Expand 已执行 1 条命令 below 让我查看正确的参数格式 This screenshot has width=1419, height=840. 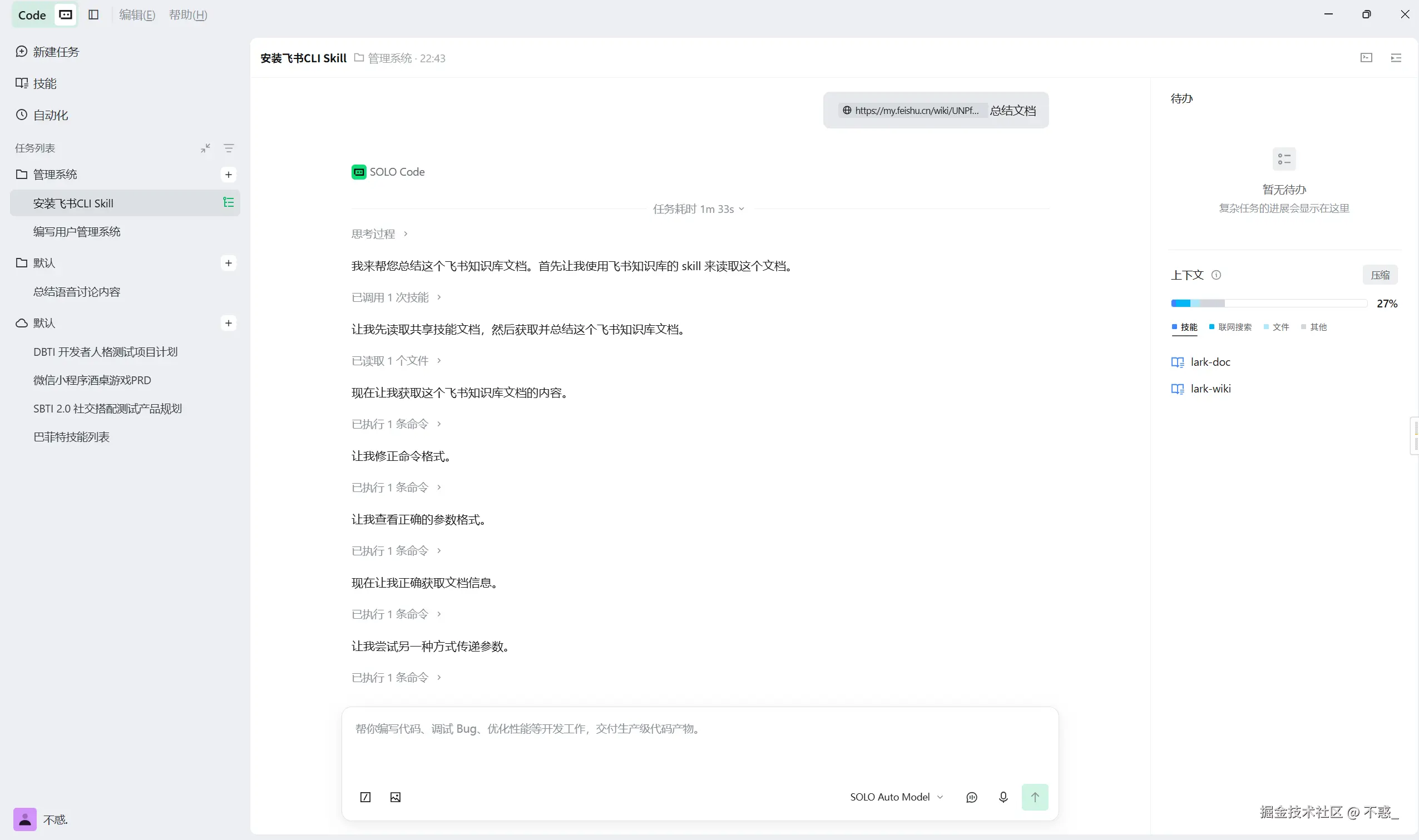pyautogui.click(x=397, y=551)
